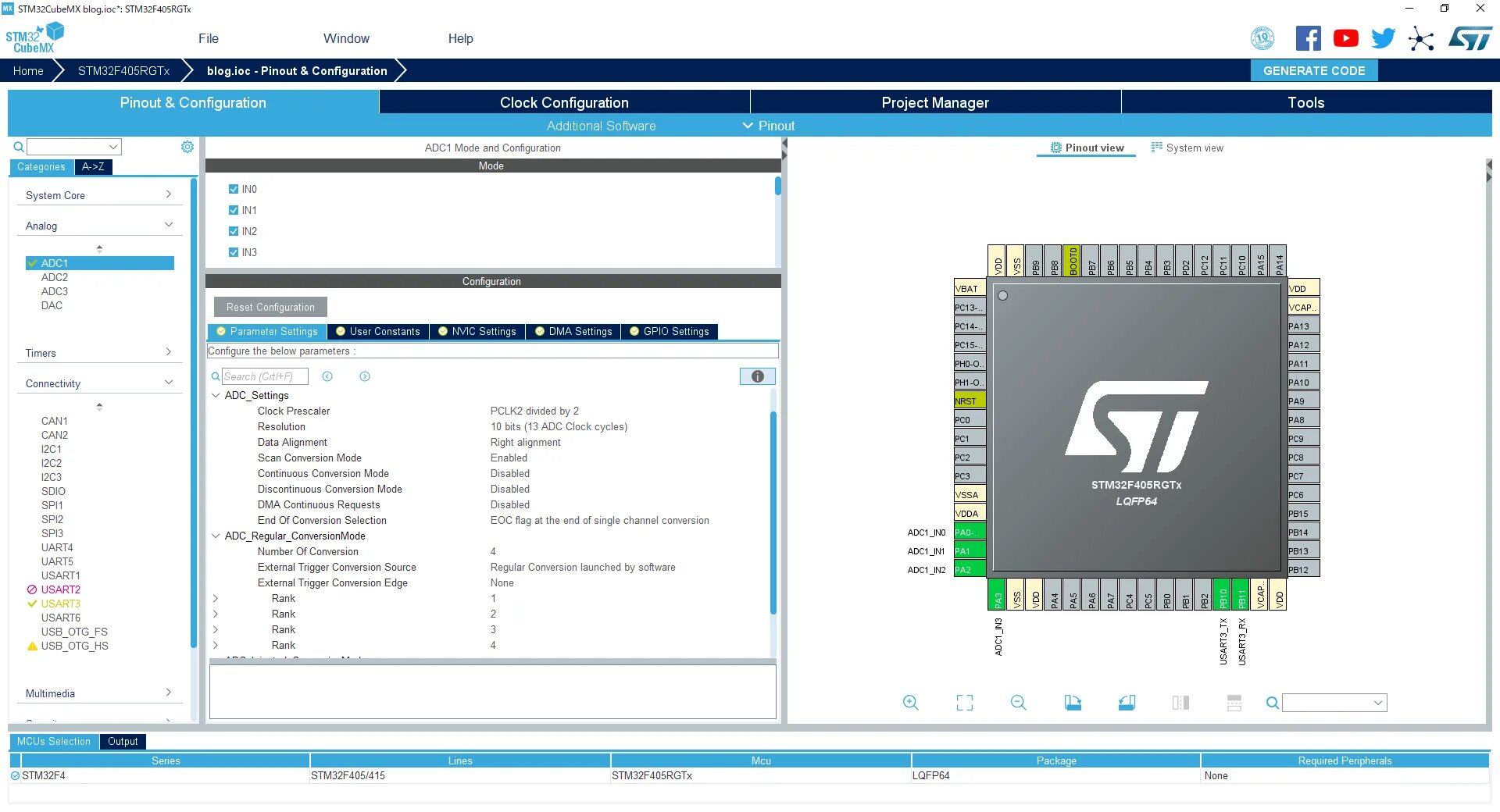Viewport: 1500px width, 812px height.
Task: Open the Window menu
Action: [346, 38]
